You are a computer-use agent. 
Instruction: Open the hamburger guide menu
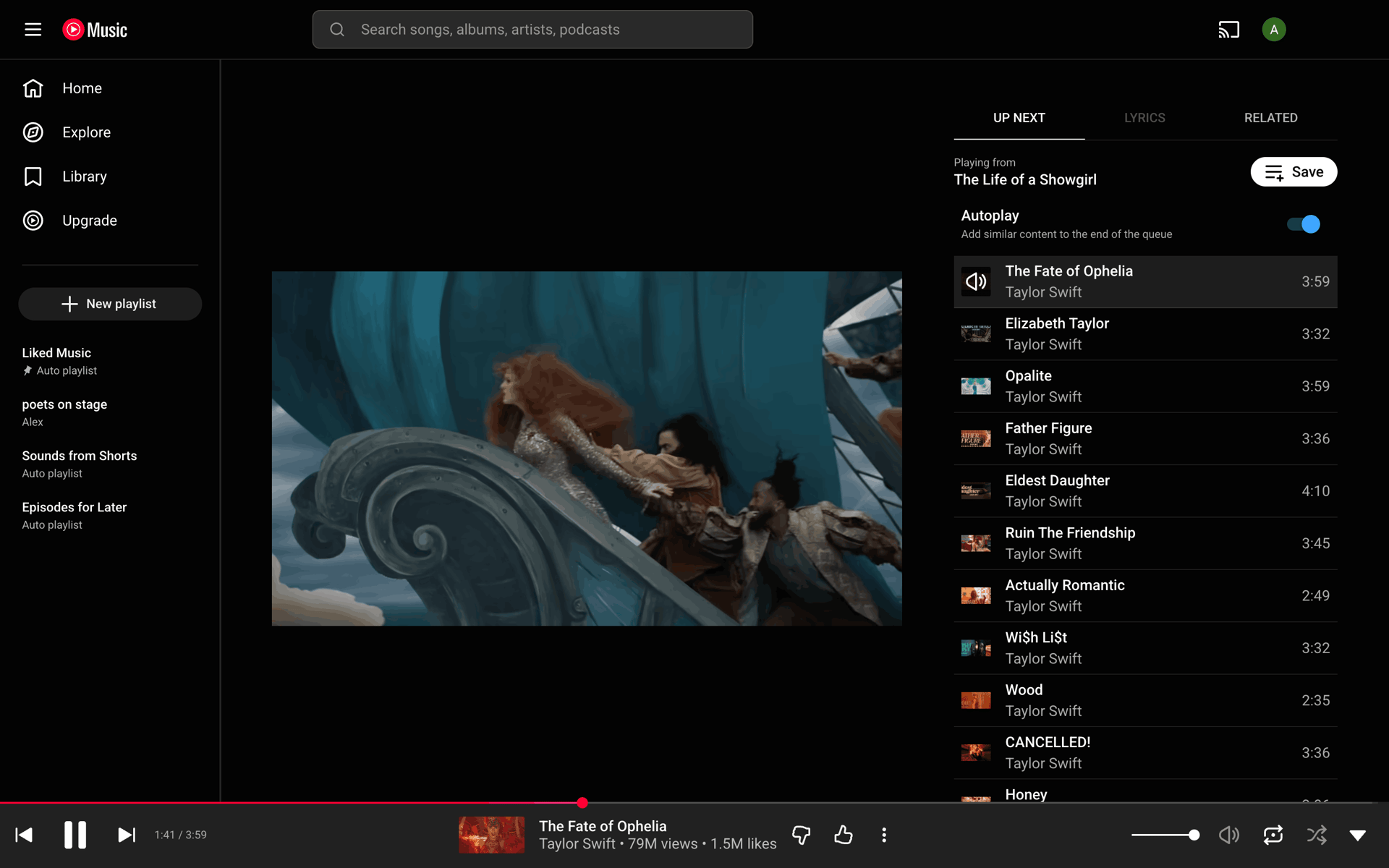click(33, 30)
